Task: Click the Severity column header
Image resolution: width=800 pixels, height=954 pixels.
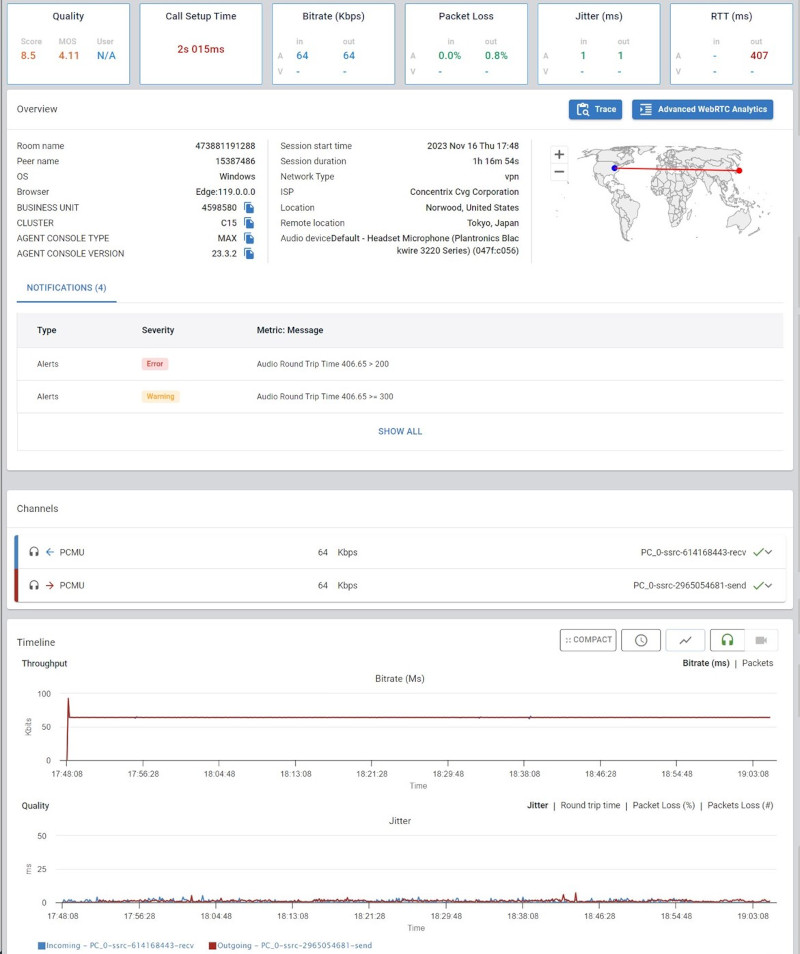Action: pos(158,330)
